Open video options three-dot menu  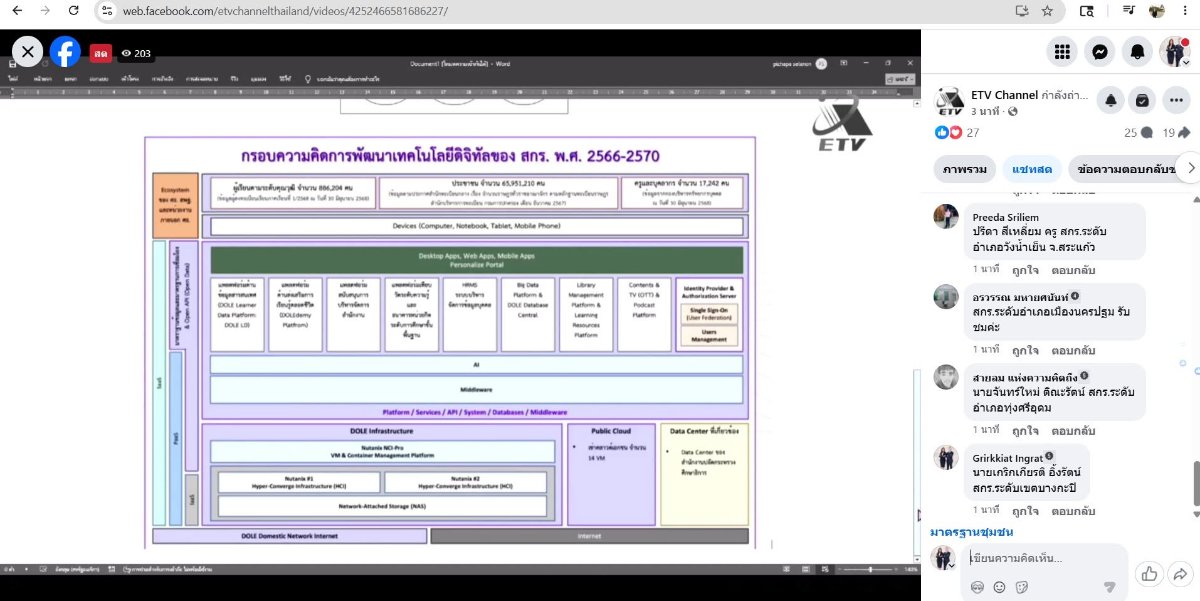click(x=1177, y=100)
